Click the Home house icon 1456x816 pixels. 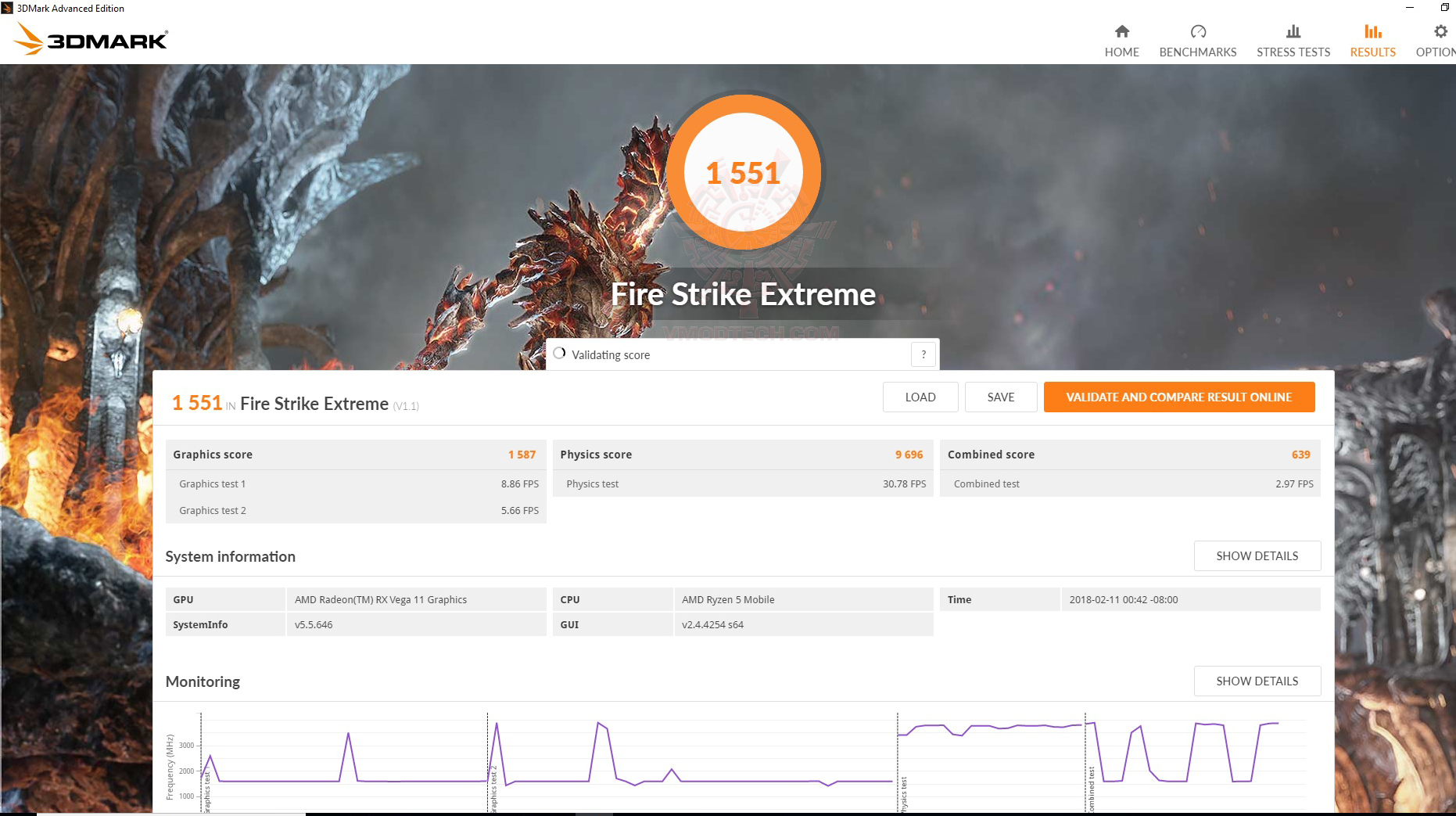click(1122, 31)
